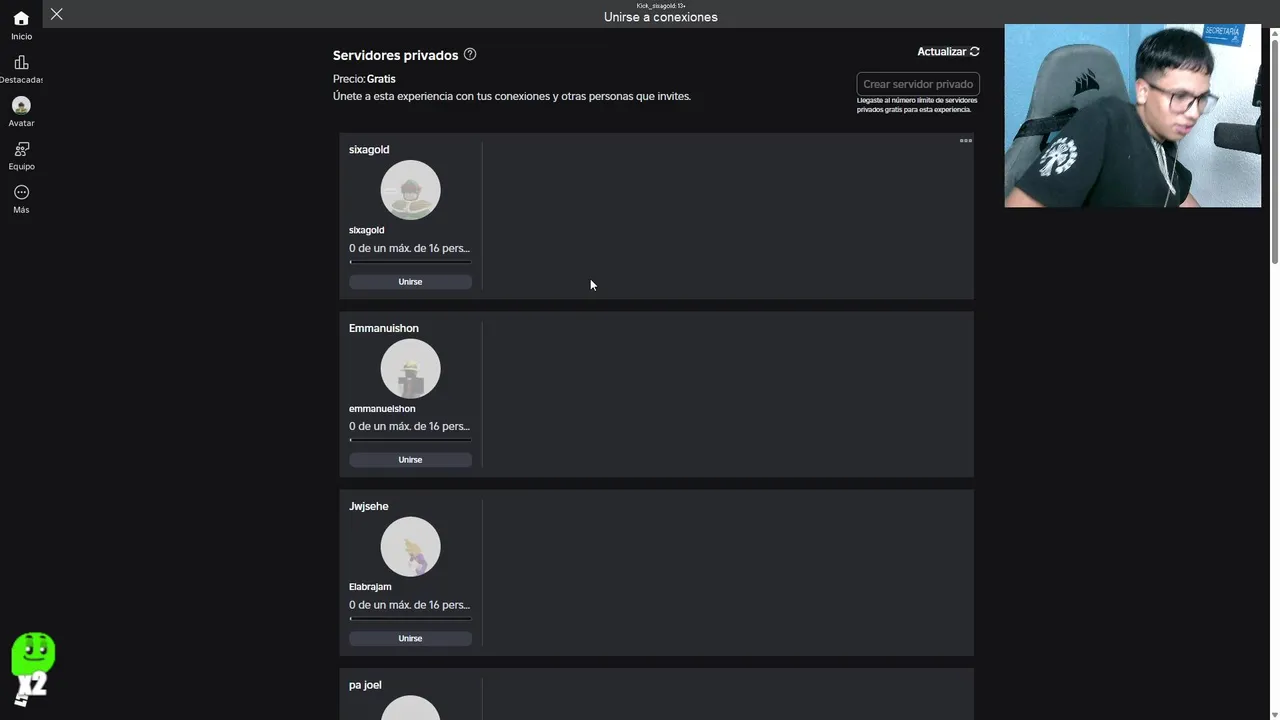Close the Unirse a conexiones dialog
This screenshot has width=1280, height=720.
57,14
